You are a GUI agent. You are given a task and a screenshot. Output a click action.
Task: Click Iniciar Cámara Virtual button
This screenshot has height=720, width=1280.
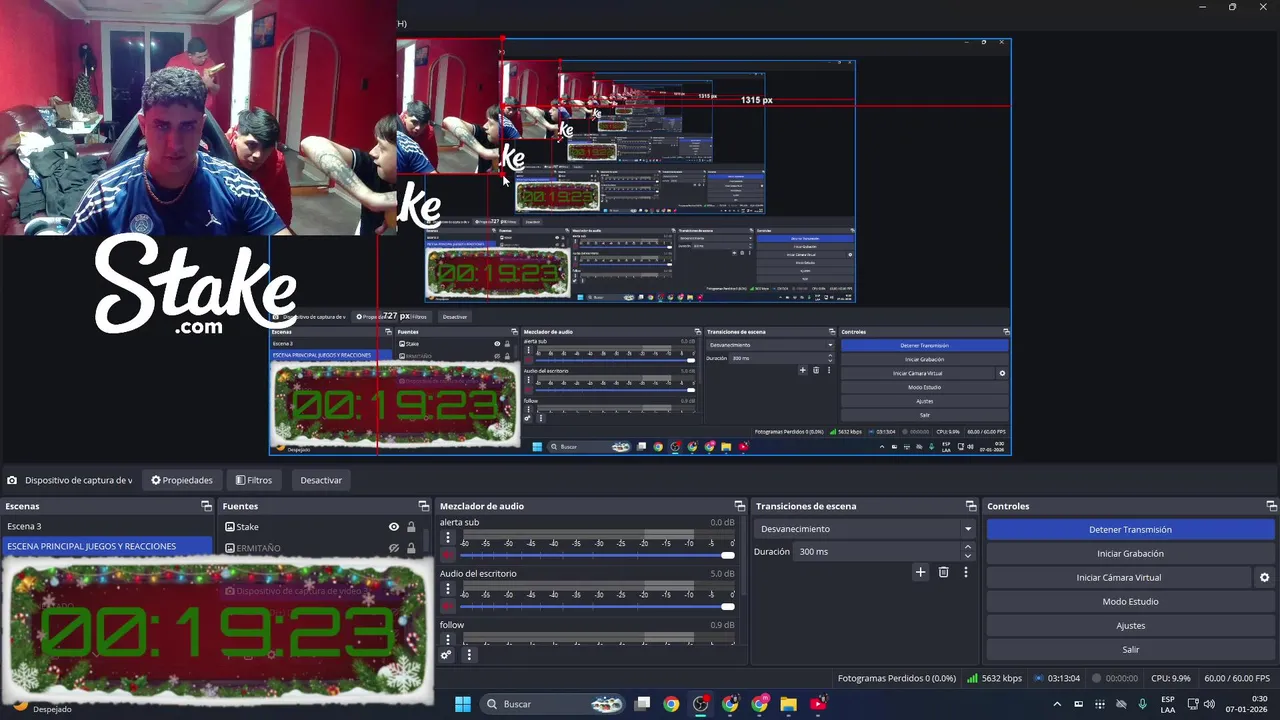pos(1118,577)
